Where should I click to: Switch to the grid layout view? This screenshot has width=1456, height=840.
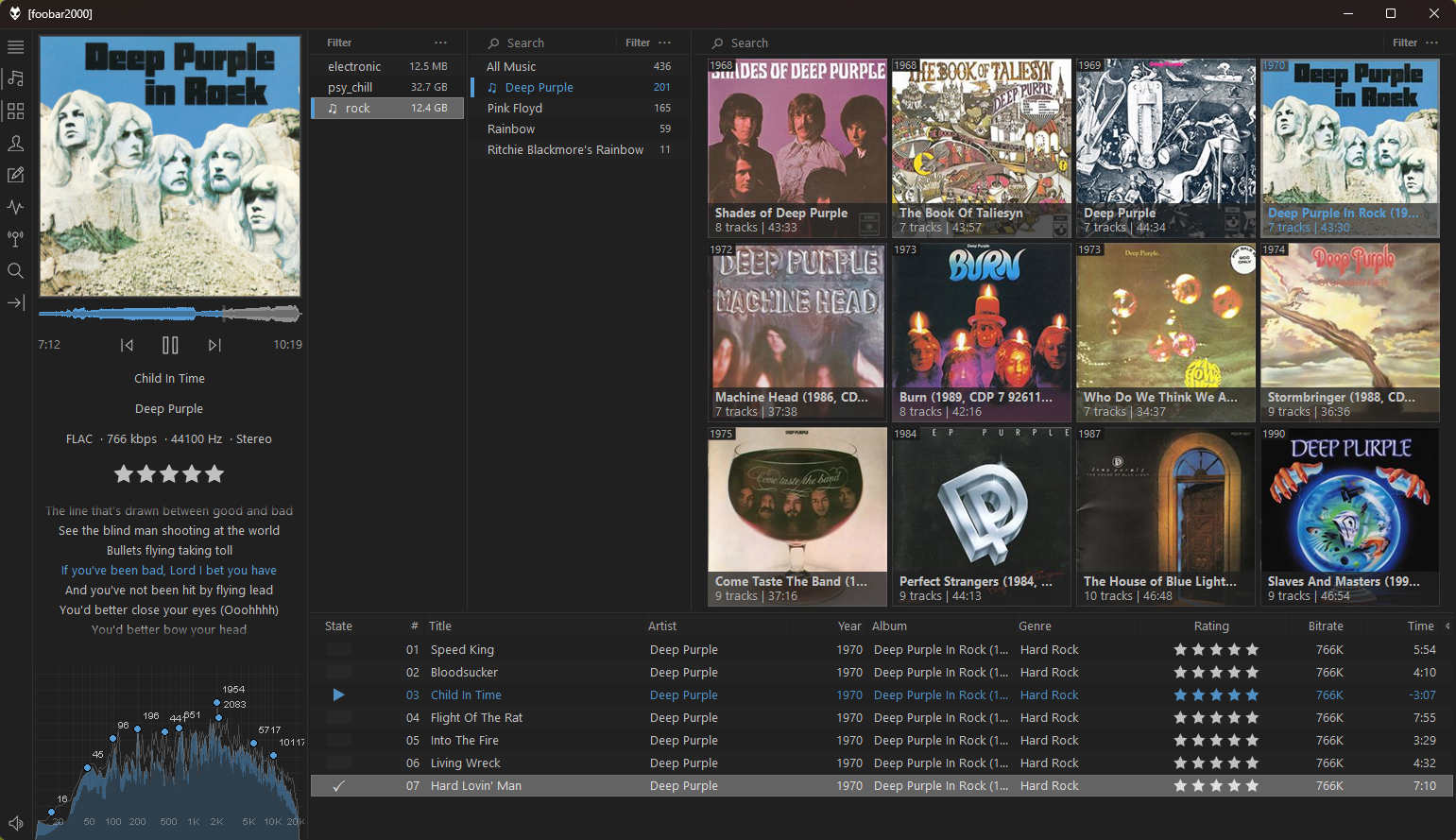(x=15, y=111)
